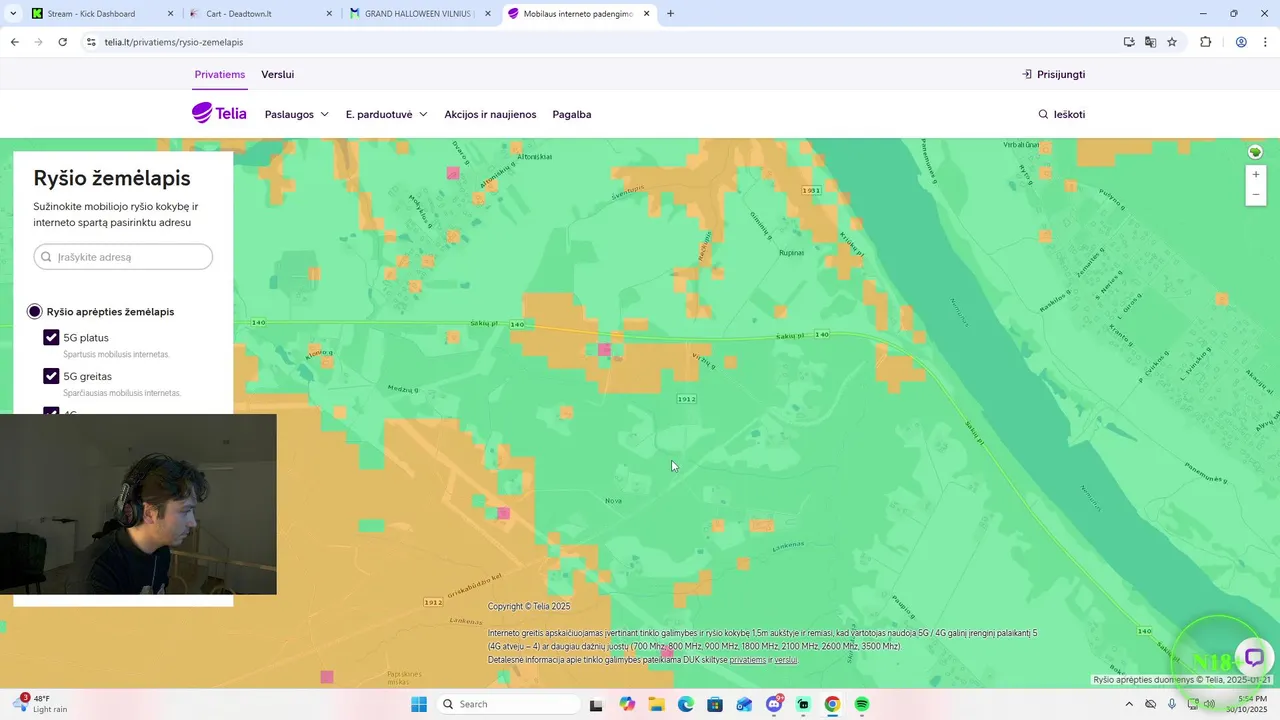The height and width of the screenshot is (720, 1280).
Task: Click the webcam overlay thumbnail
Action: pos(138,504)
